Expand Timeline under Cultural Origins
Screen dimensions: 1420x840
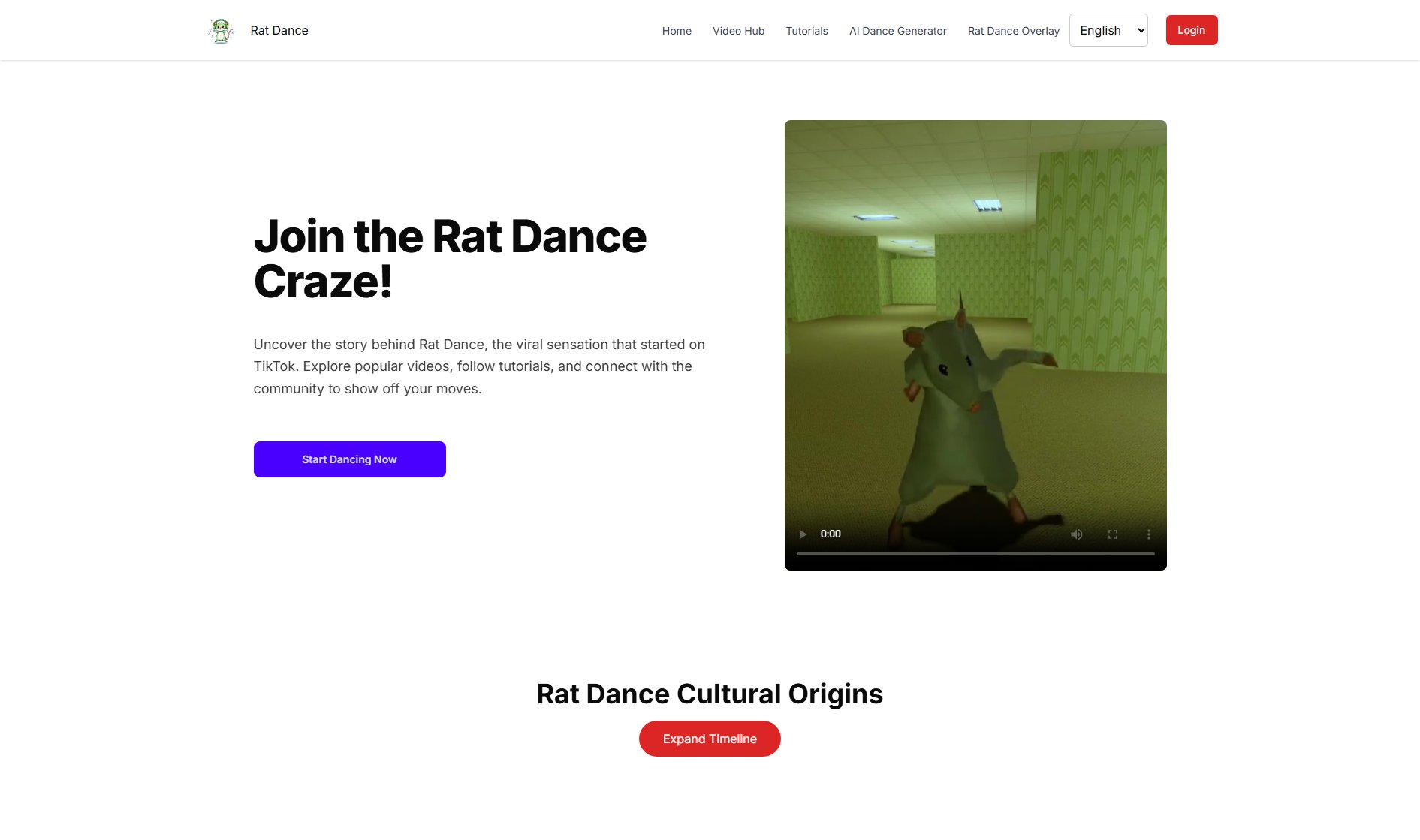[x=709, y=739]
